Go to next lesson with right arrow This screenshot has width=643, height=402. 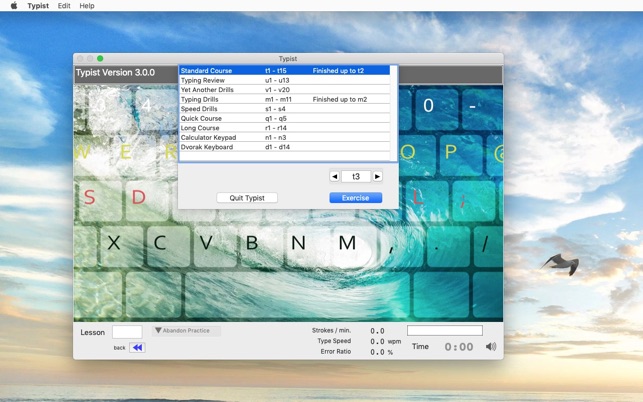pos(377,176)
